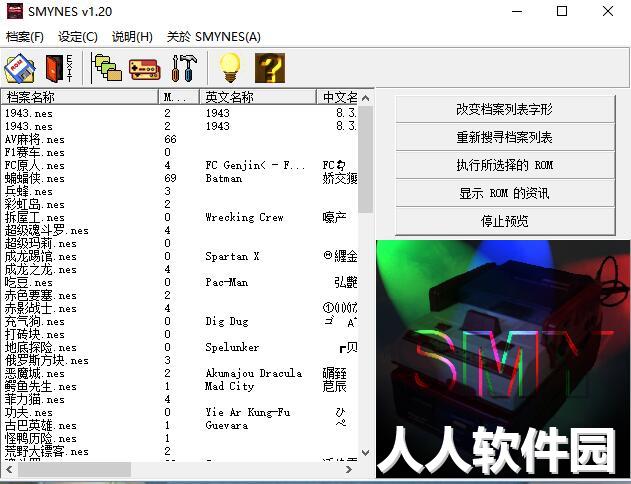
Task: Select 拆屋工.nes in the list
Action: [x=35, y=217]
